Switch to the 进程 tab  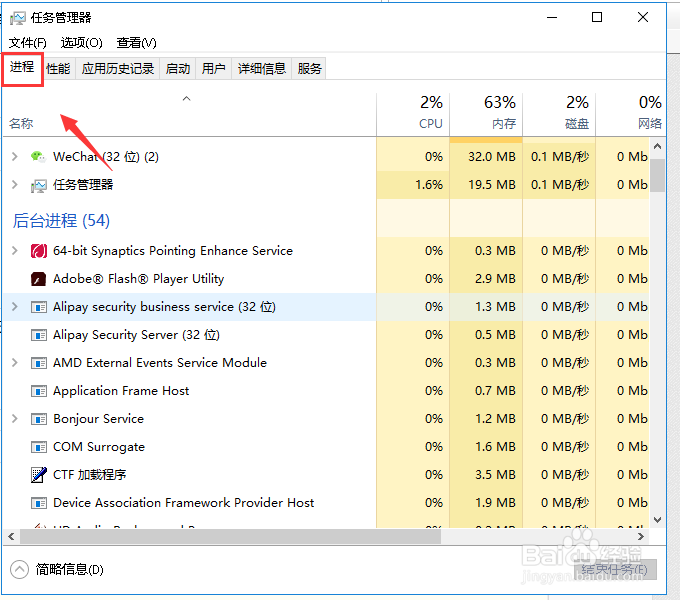22,67
